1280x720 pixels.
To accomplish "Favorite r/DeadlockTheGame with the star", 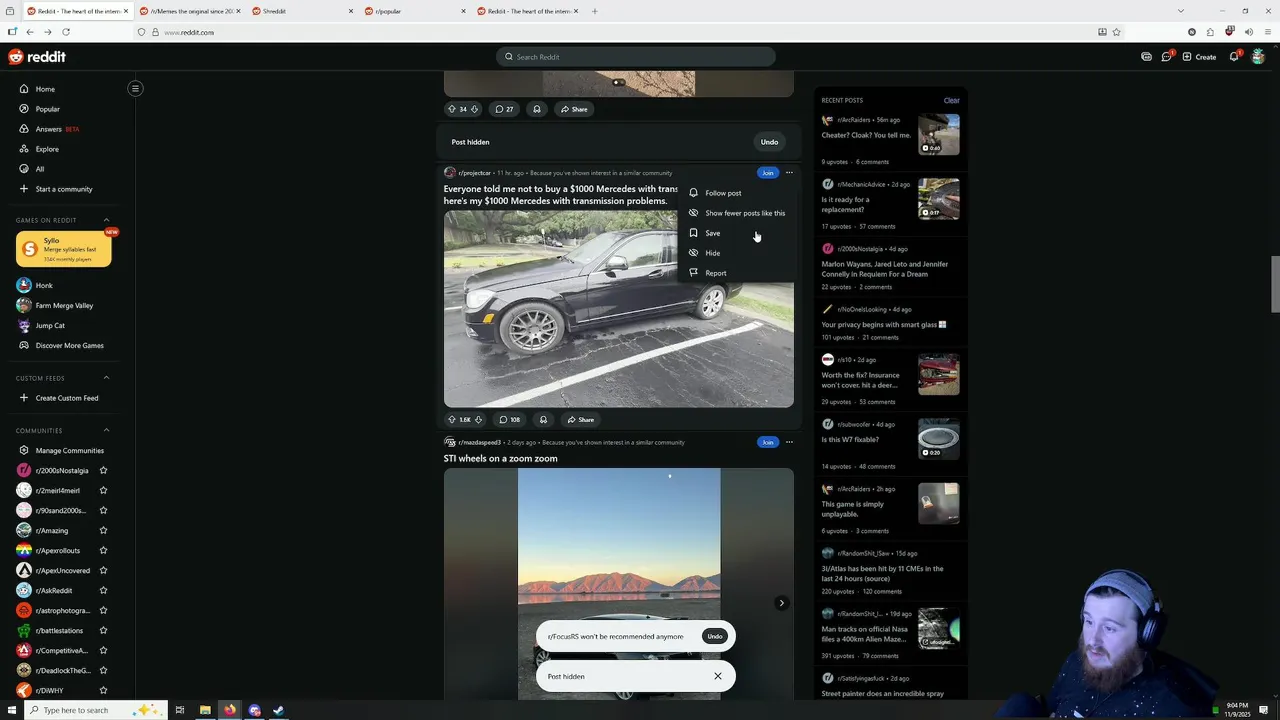I will coord(103,670).
